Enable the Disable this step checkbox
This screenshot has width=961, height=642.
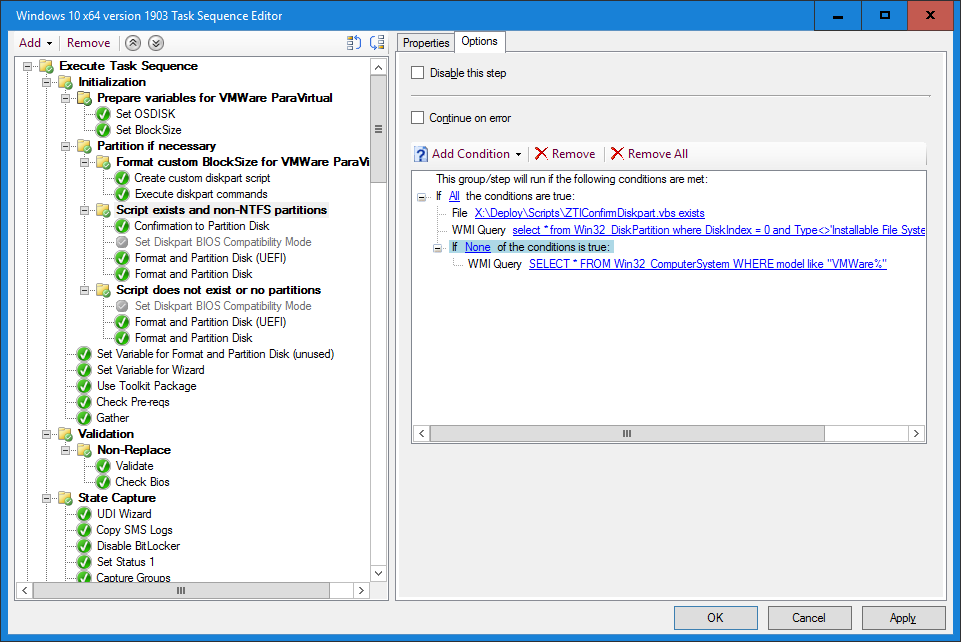coord(417,73)
